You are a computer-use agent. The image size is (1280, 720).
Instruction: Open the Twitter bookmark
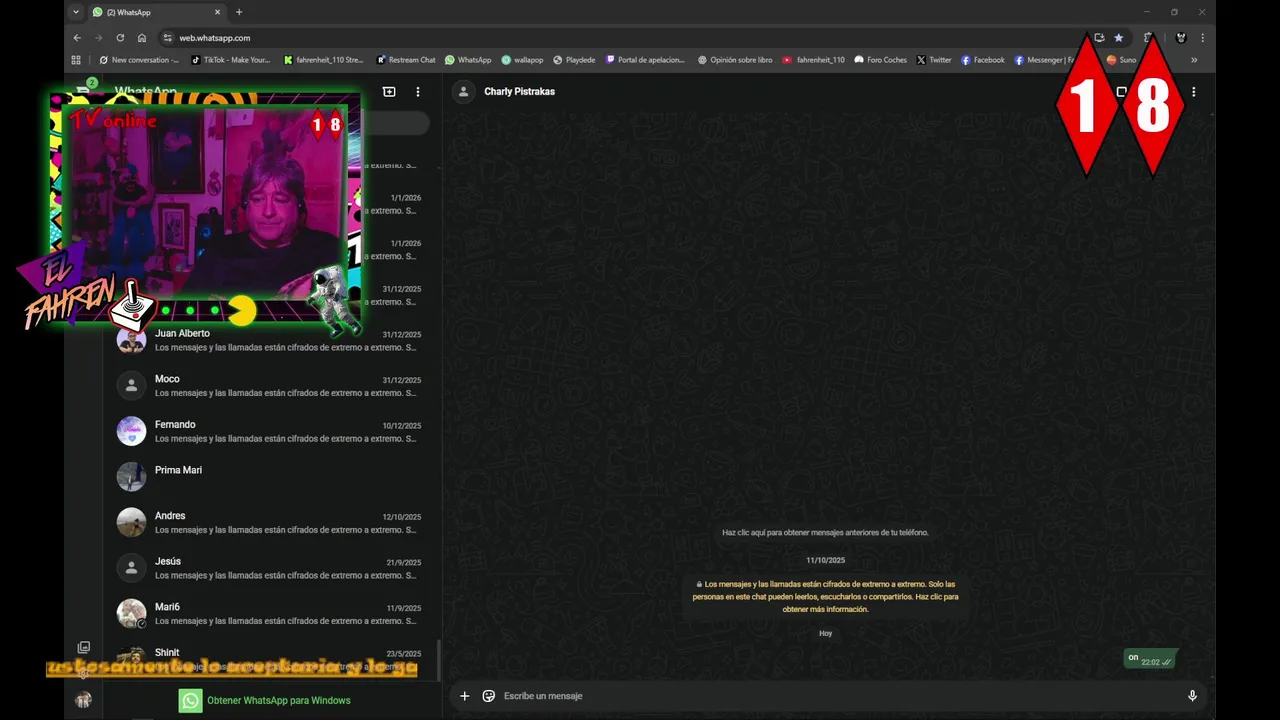click(x=934, y=60)
